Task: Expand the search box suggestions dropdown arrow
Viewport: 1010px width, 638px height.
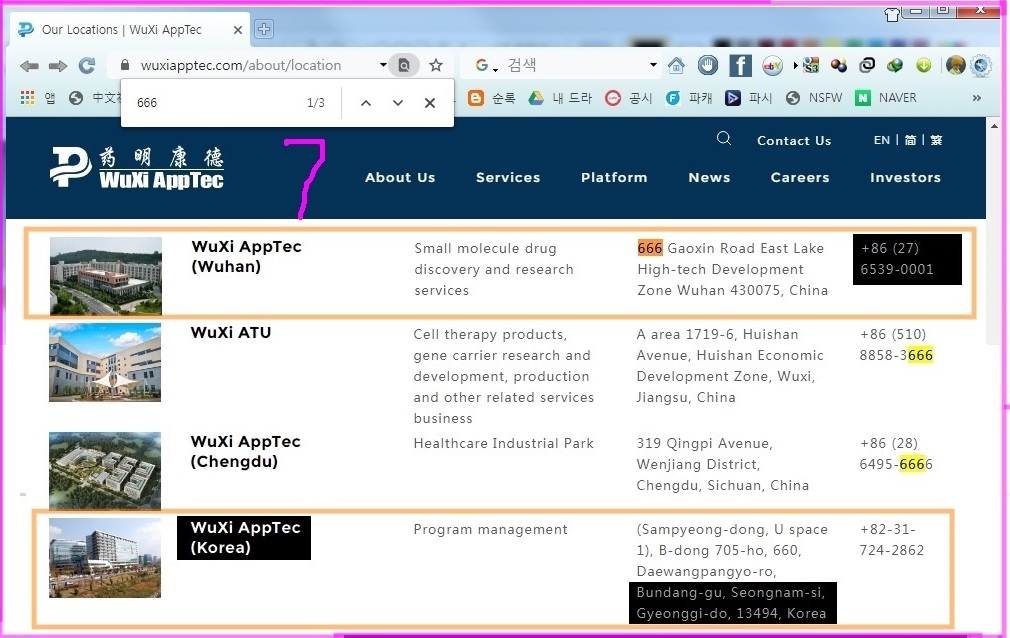Action: click(x=653, y=65)
